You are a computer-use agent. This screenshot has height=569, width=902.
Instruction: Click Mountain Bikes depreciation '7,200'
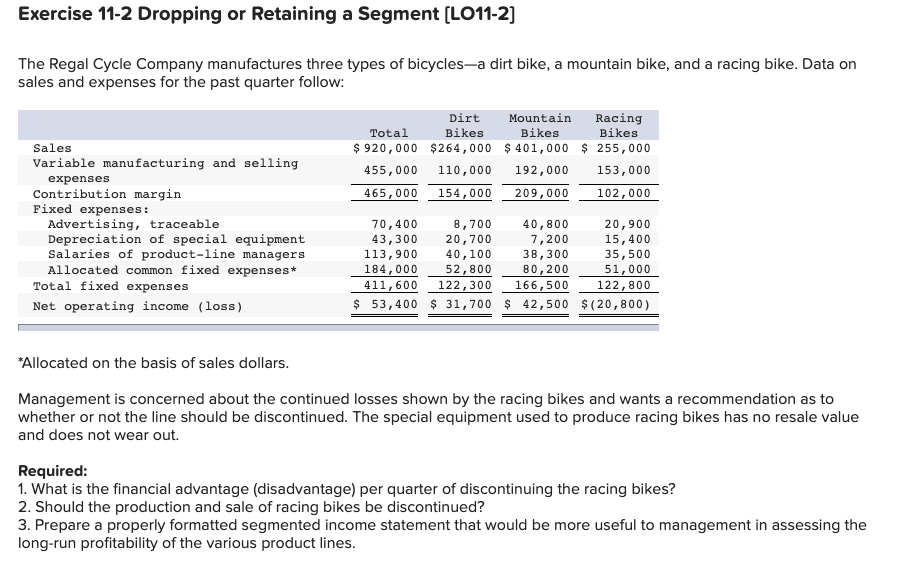tap(549, 239)
